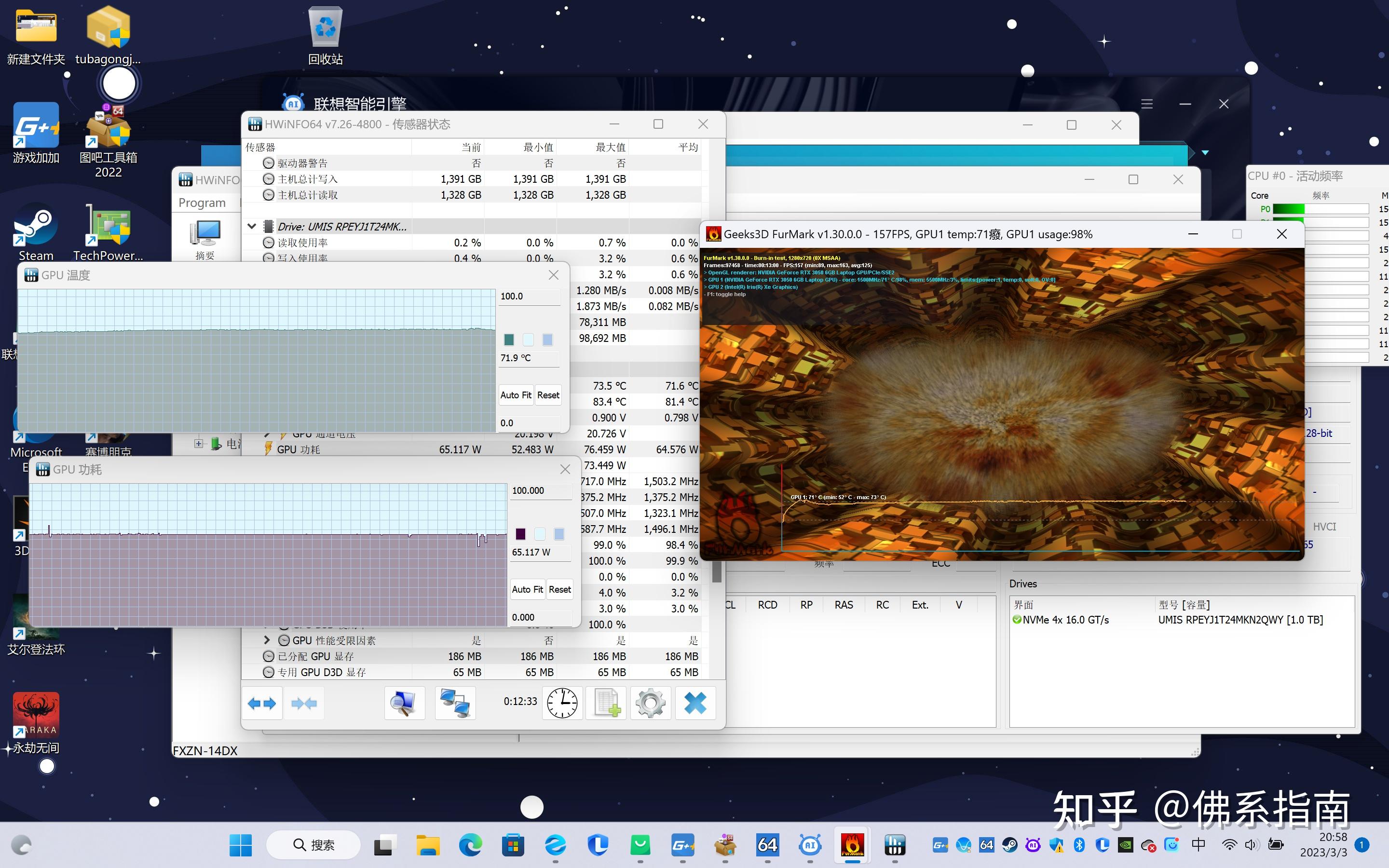Click Reset button on GPU temperature graph
Image resolution: width=1389 pixels, height=868 pixels.
[548, 393]
